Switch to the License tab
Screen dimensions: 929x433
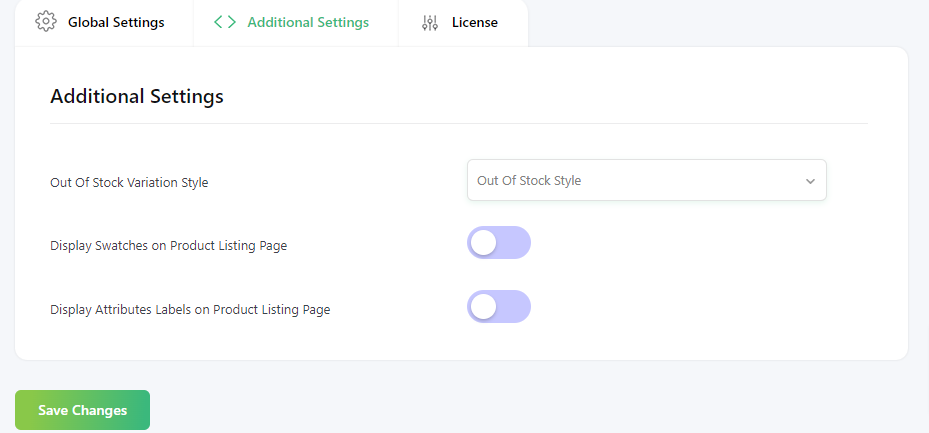click(463, 23)
